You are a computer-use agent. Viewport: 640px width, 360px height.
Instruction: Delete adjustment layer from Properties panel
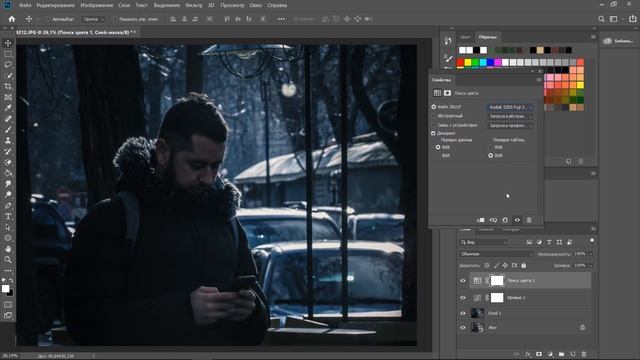(529, 220)
